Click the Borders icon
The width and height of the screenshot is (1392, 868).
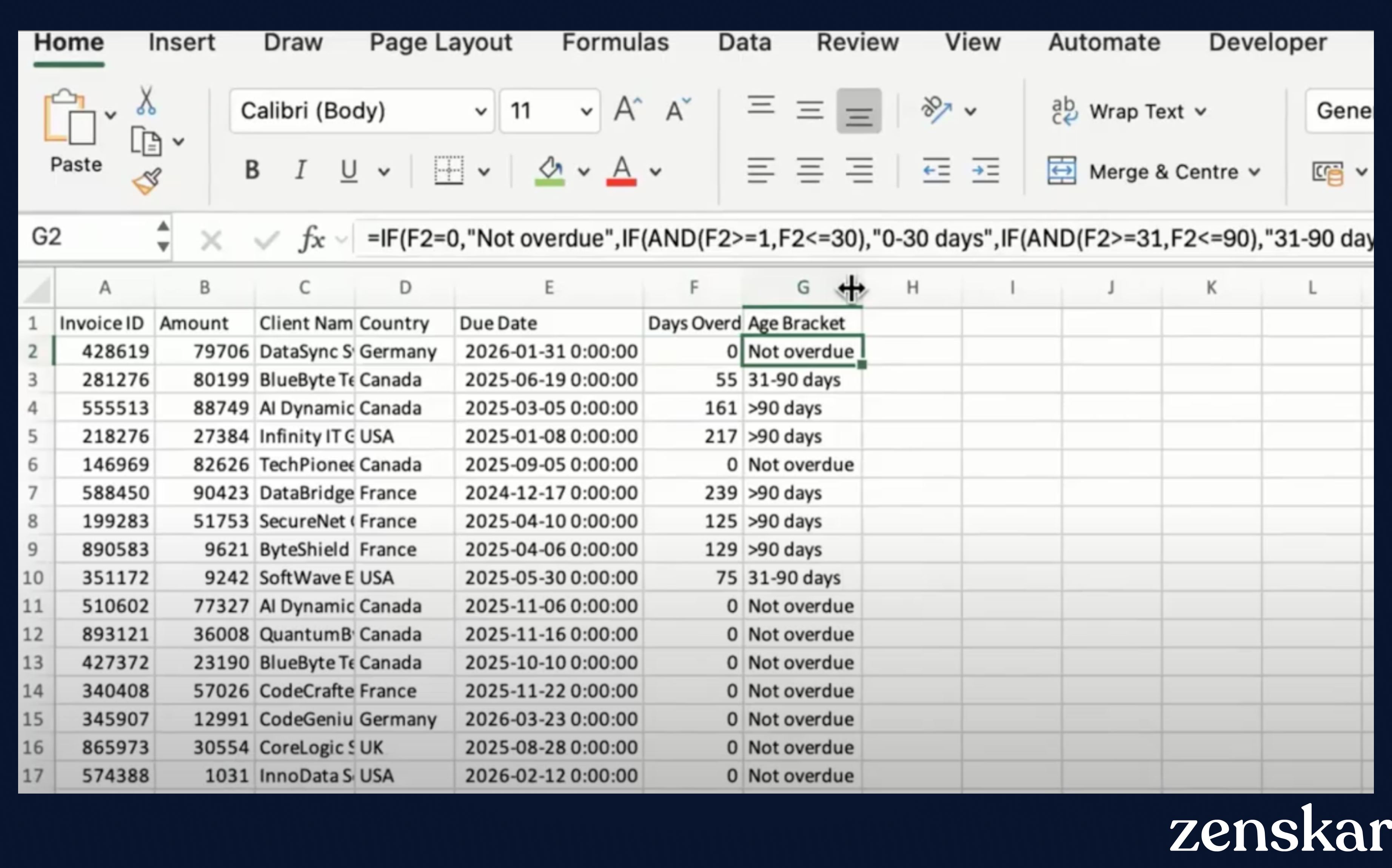pyautogui.click(x=448, y=171)
